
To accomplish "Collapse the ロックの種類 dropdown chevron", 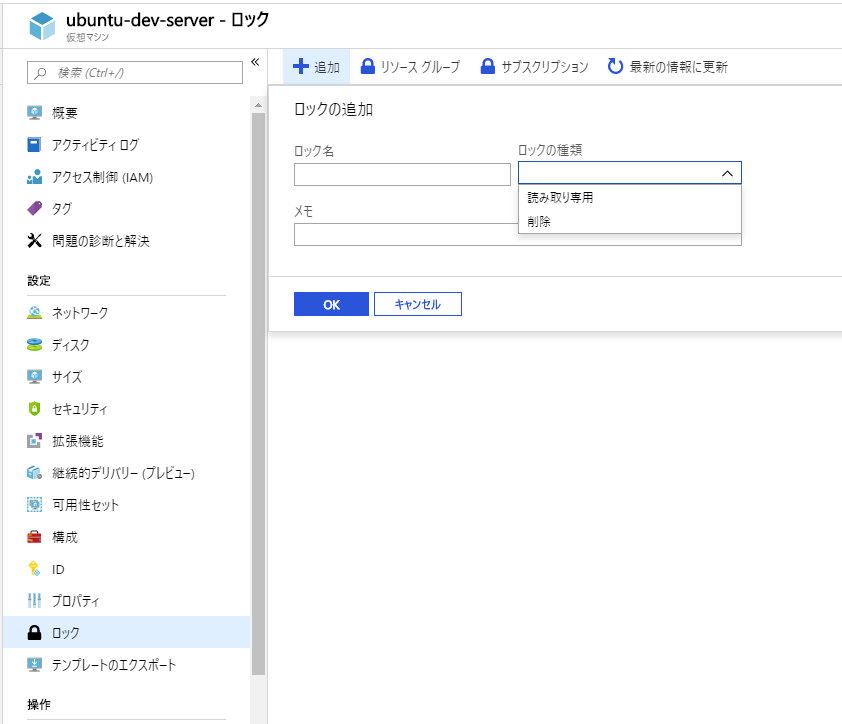I will click(729, 173).
